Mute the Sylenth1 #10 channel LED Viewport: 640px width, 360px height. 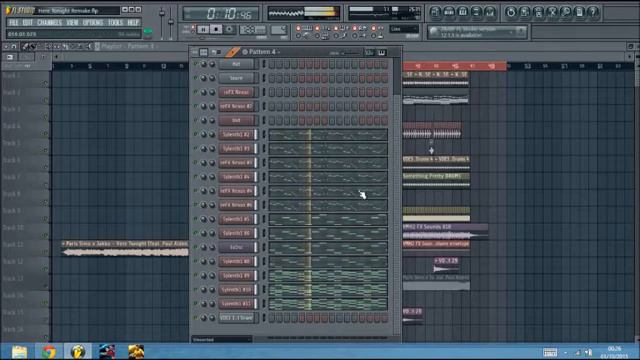(196, 289)
